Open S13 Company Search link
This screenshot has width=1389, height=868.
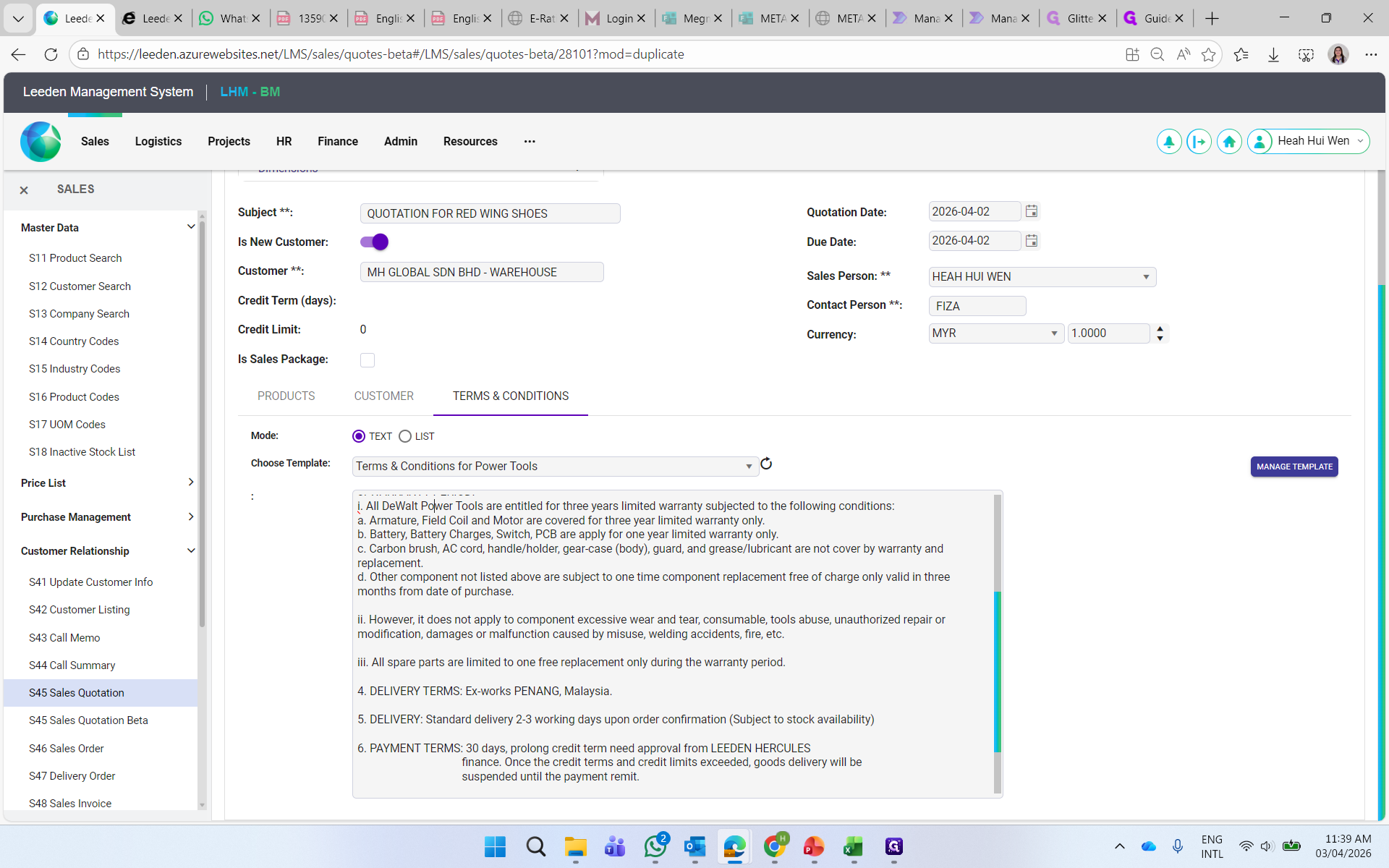[x=79, y=314]
